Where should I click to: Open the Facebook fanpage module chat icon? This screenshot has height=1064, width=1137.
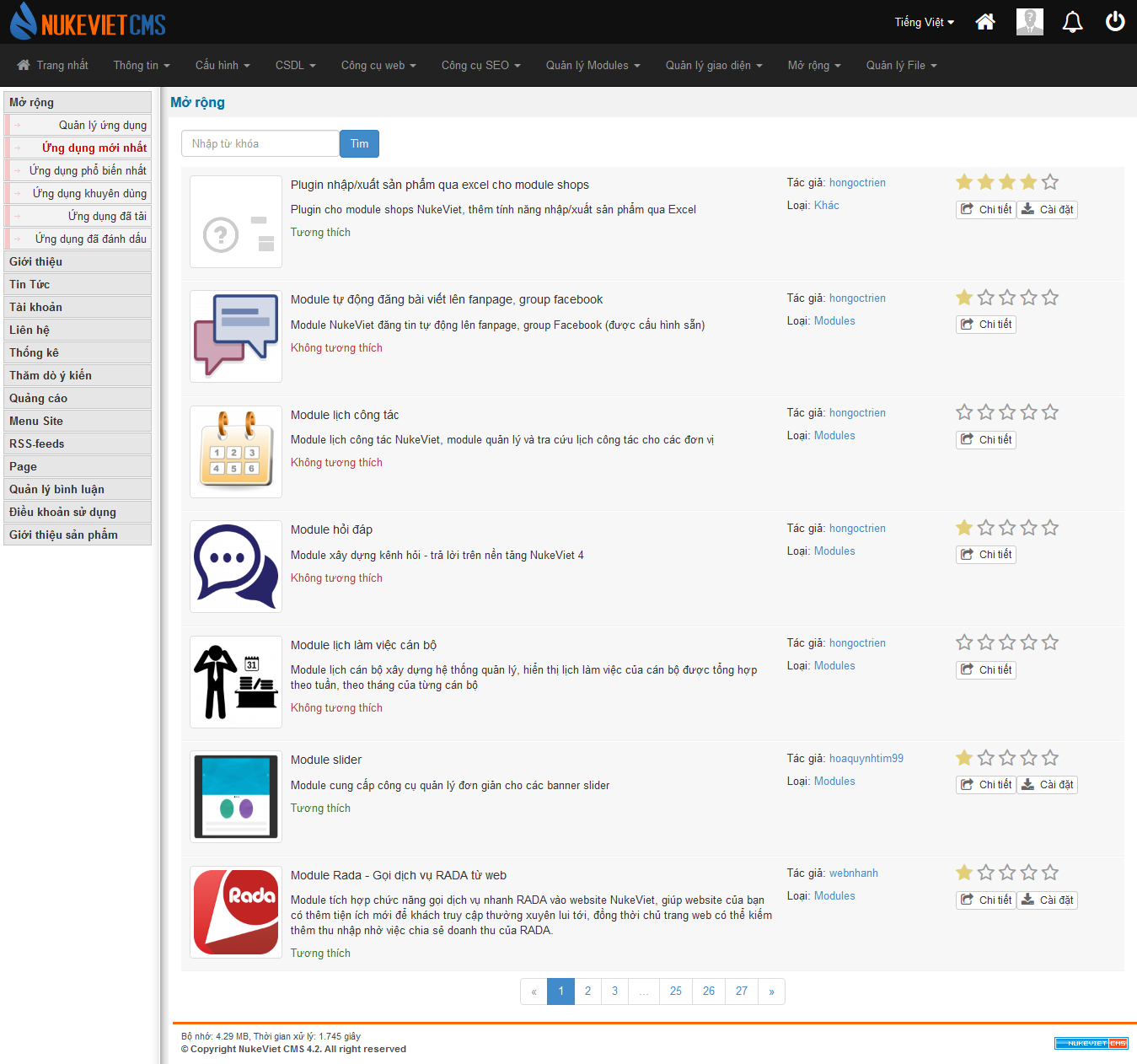(236, 336)
